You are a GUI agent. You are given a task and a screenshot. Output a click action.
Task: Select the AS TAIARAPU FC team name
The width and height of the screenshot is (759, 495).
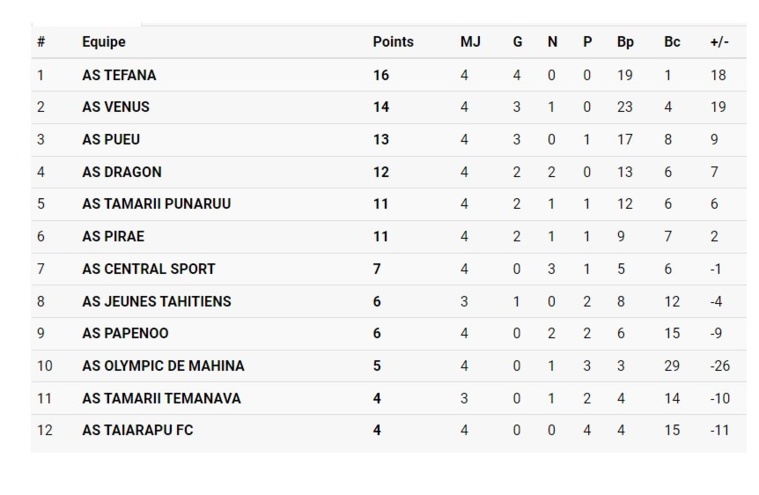coord(139,431)
